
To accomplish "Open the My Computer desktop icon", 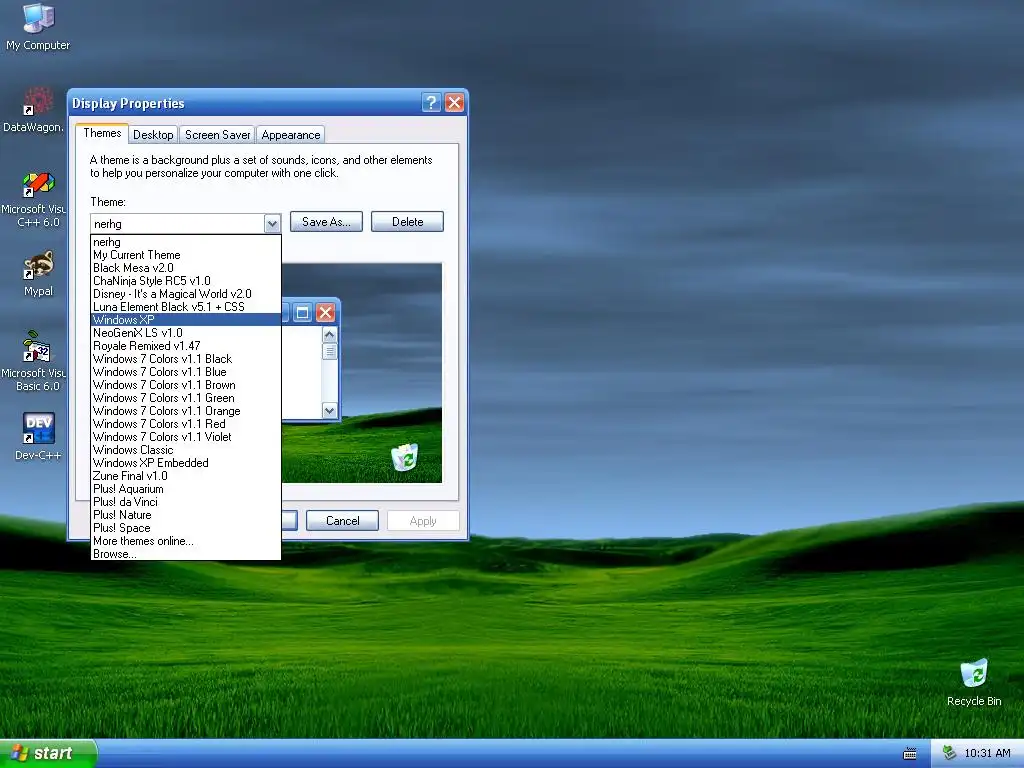I will (38, 26).
